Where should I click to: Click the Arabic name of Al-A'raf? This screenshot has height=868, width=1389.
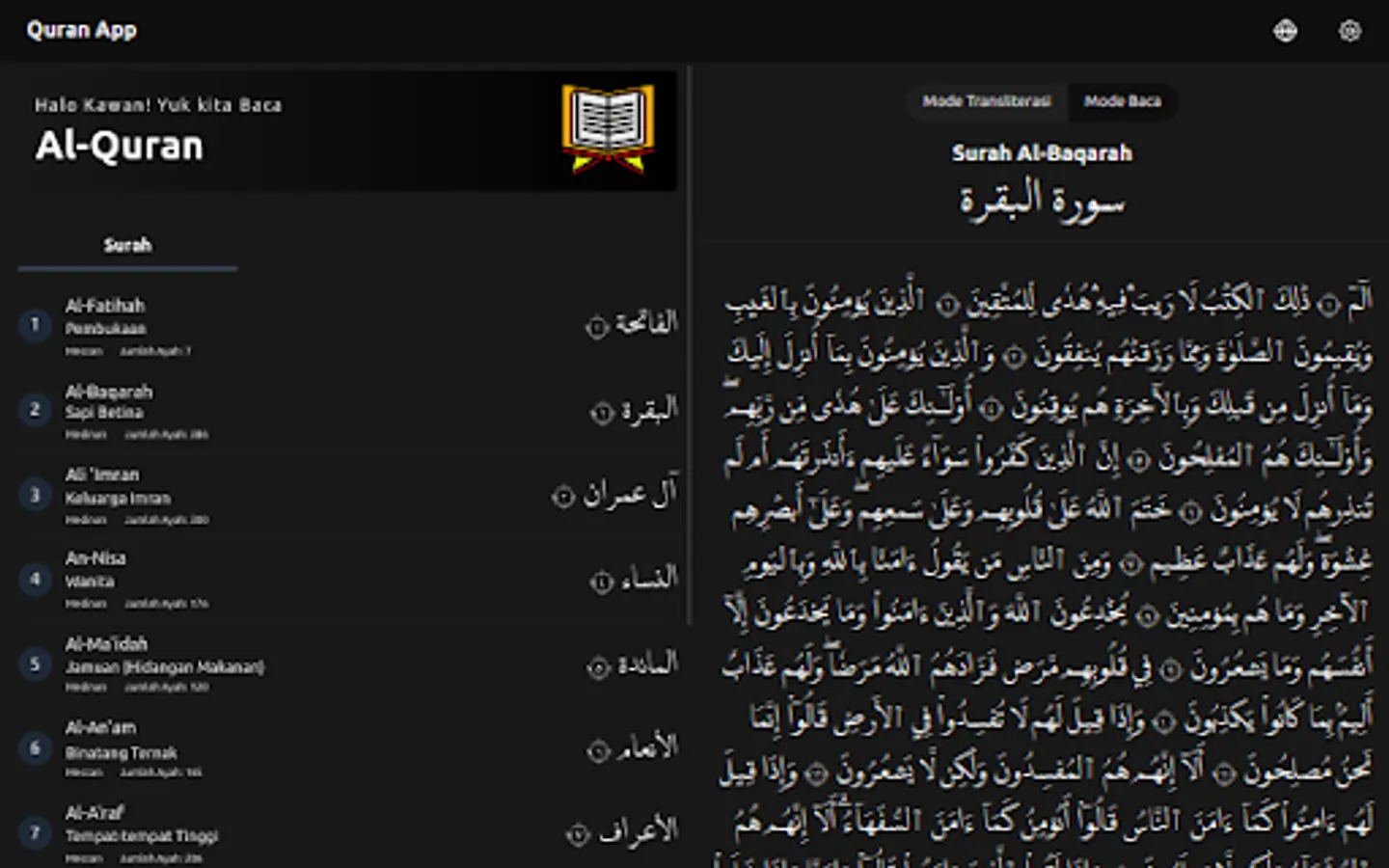coord(622,831)
